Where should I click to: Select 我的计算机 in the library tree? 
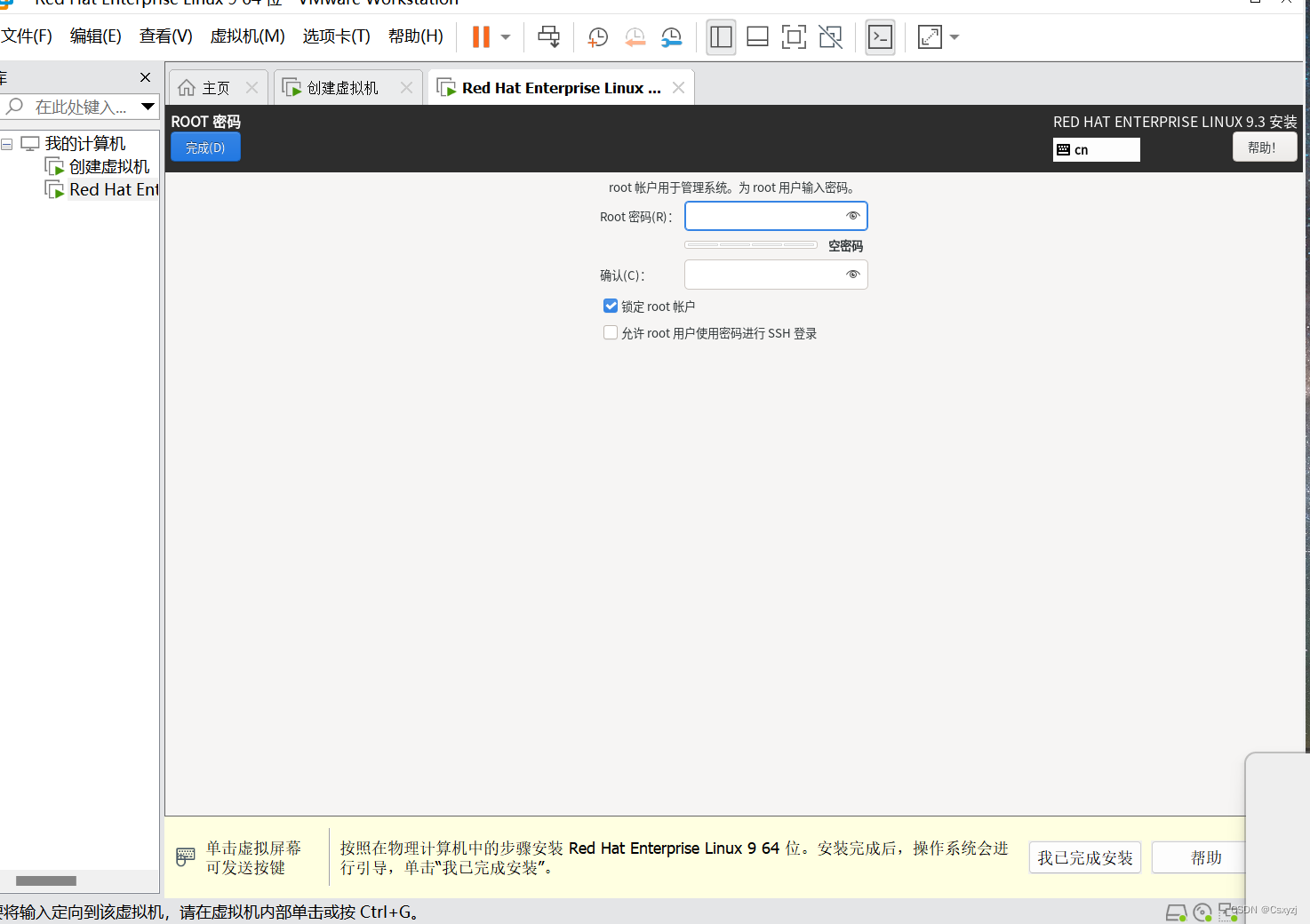coord(85,144)
